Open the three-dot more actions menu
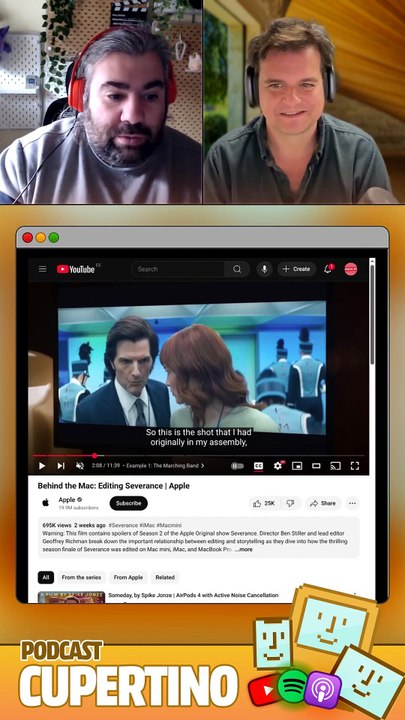405x720 pixels. pyautogui.click(x=352, y=503)
